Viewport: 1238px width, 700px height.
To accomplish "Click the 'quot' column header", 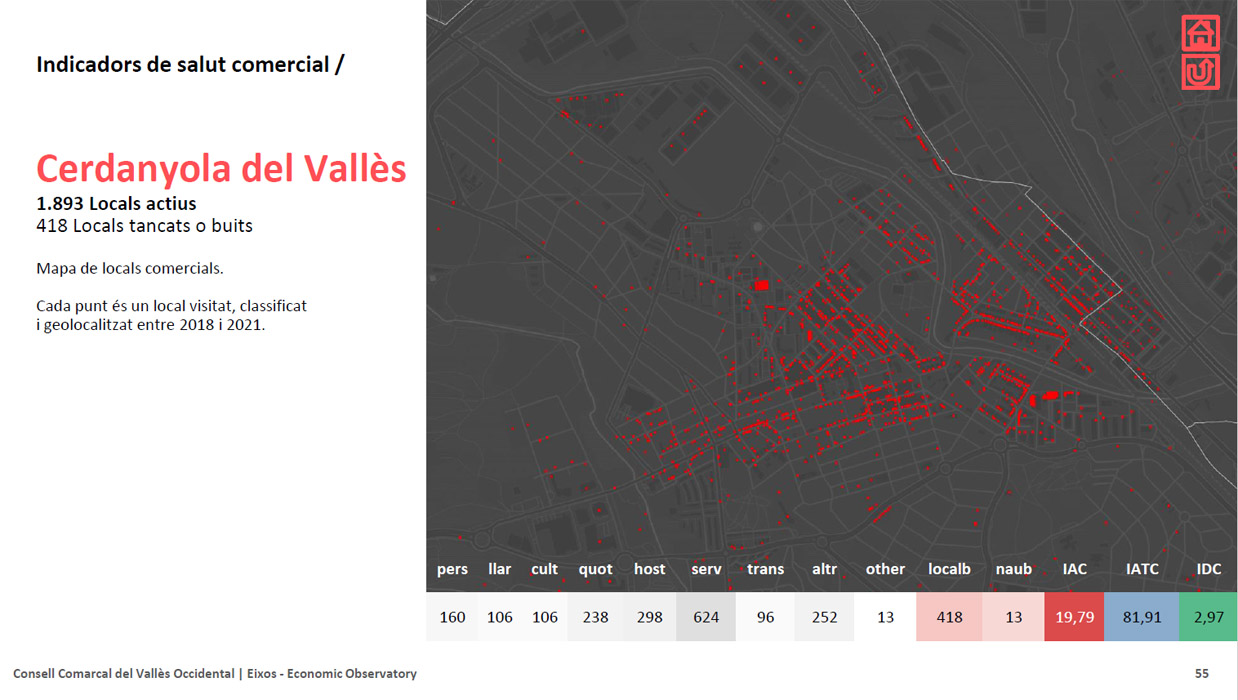I will pos(596,569).
